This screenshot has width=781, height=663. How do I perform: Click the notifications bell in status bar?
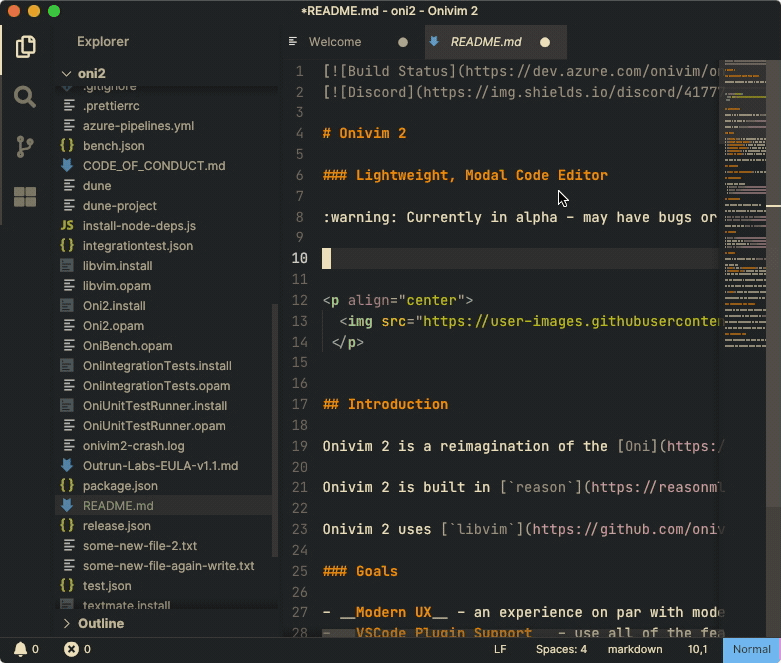20,649
